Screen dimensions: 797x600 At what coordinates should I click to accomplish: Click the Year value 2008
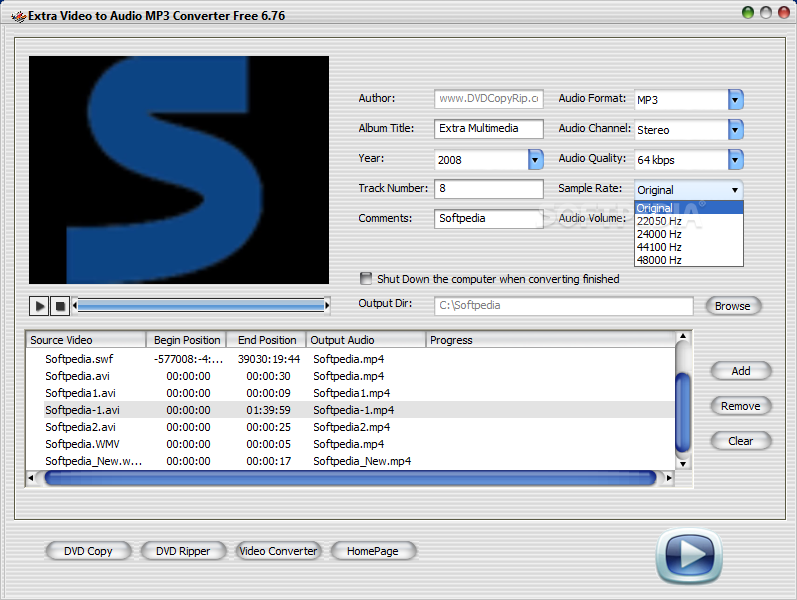(450, 160)
